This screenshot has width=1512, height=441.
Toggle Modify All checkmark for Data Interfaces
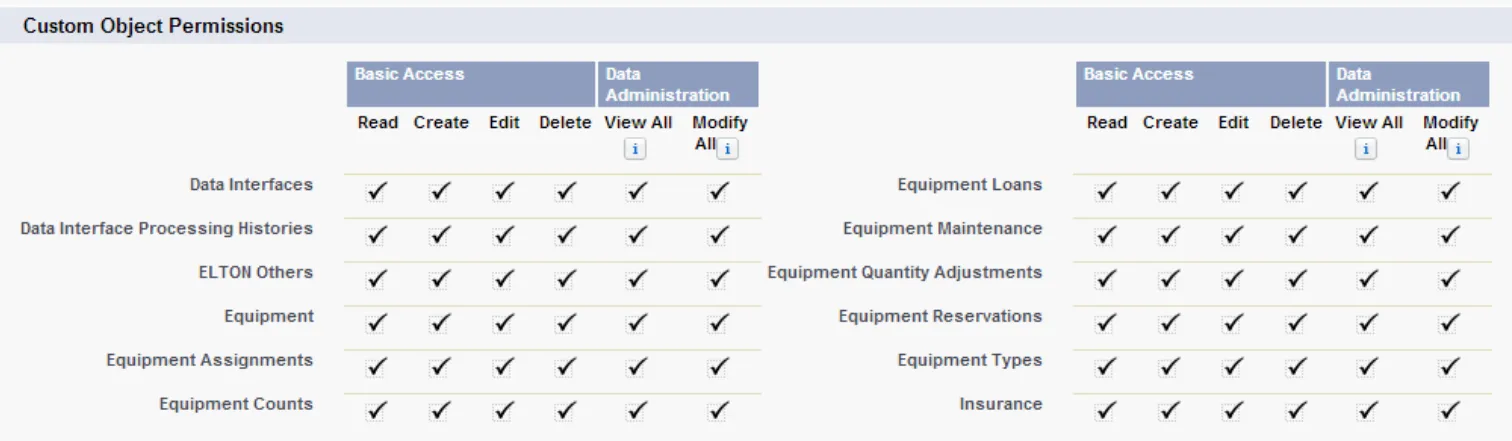[718, 192]
